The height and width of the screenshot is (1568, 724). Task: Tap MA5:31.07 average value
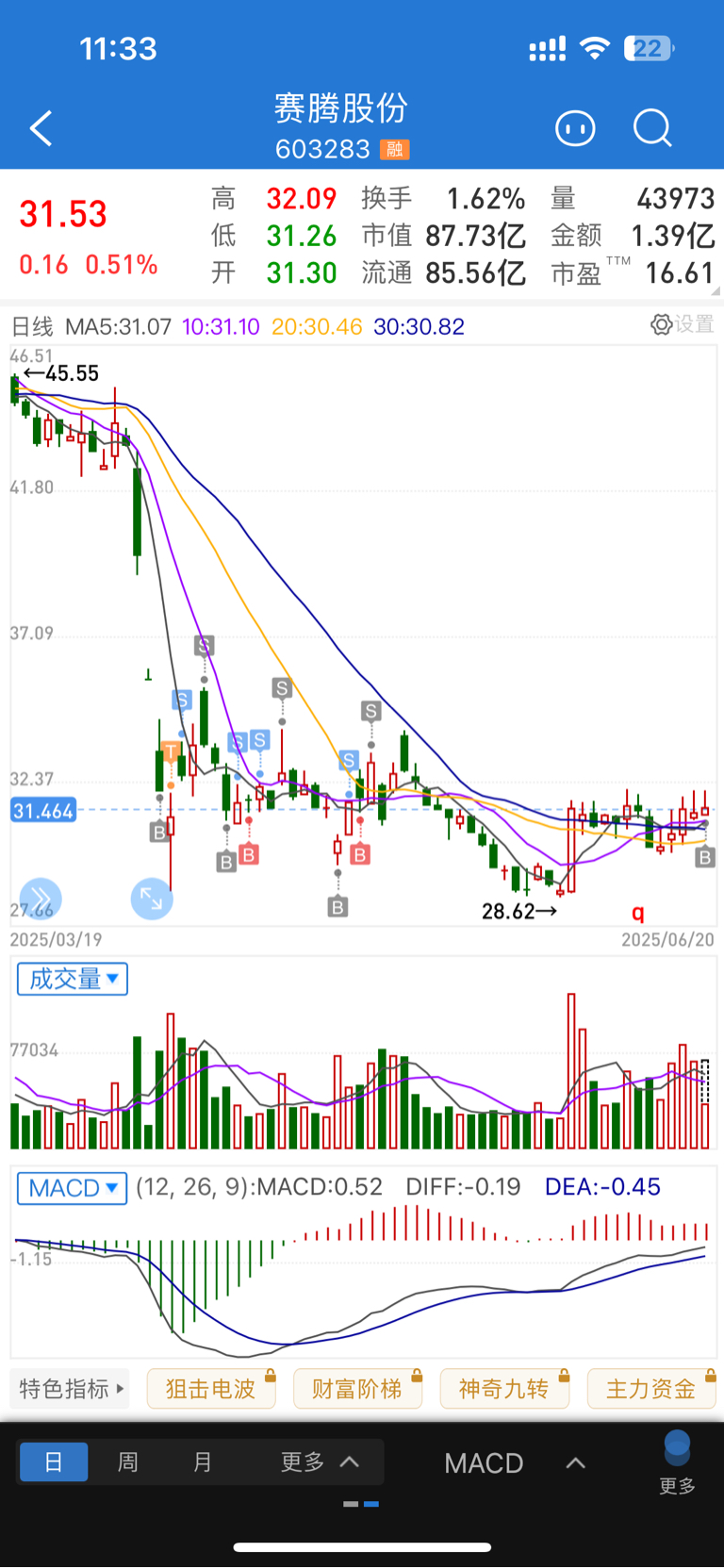pyautogui.click(x=118, y=326)
